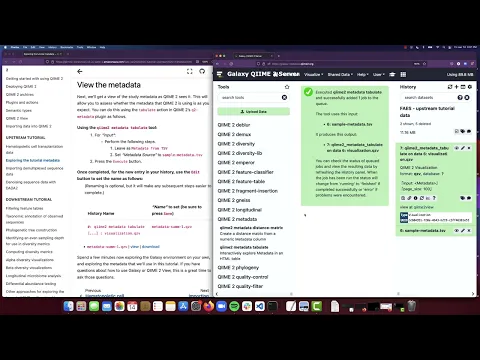The width and height of the screenshot is (480, 360).
Task: Edit the history annotation comment icon
Action: point(469,132)
